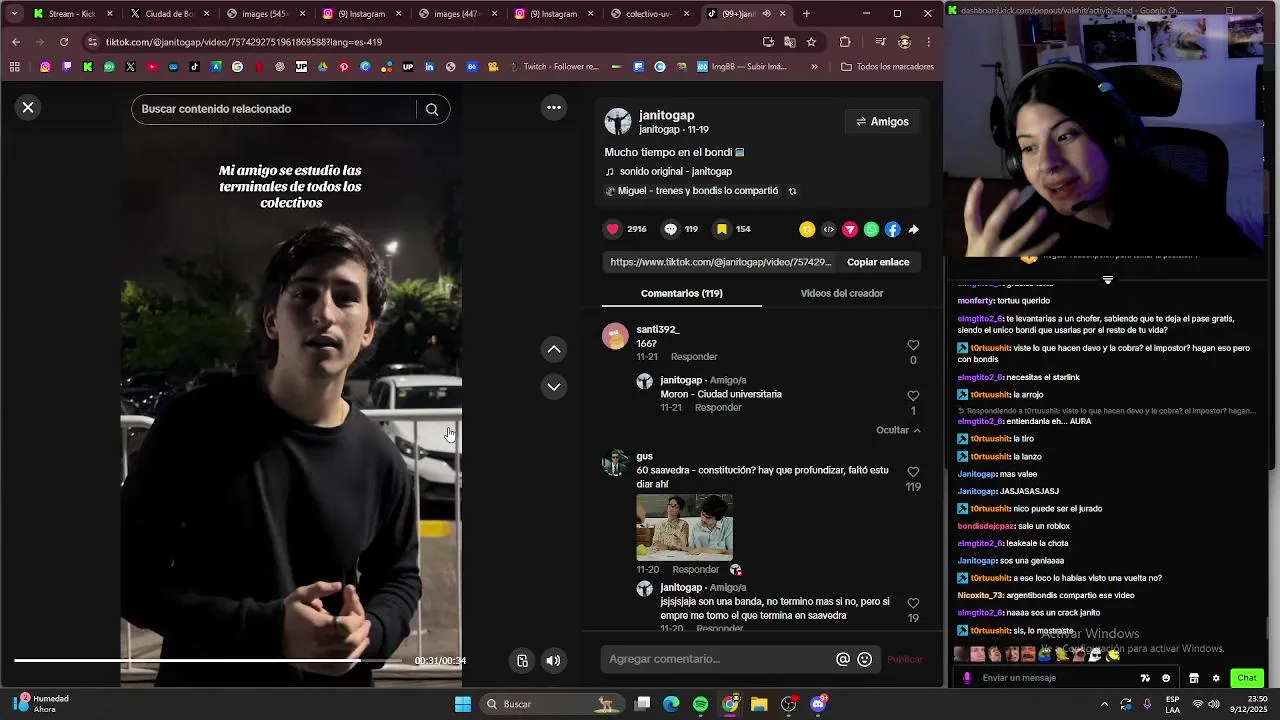
Task: Go to previous video with up arrow
Action: [x=554, y=349]
